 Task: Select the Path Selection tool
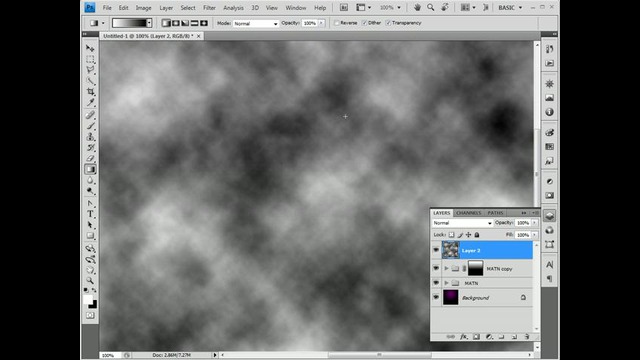[90, 225]
